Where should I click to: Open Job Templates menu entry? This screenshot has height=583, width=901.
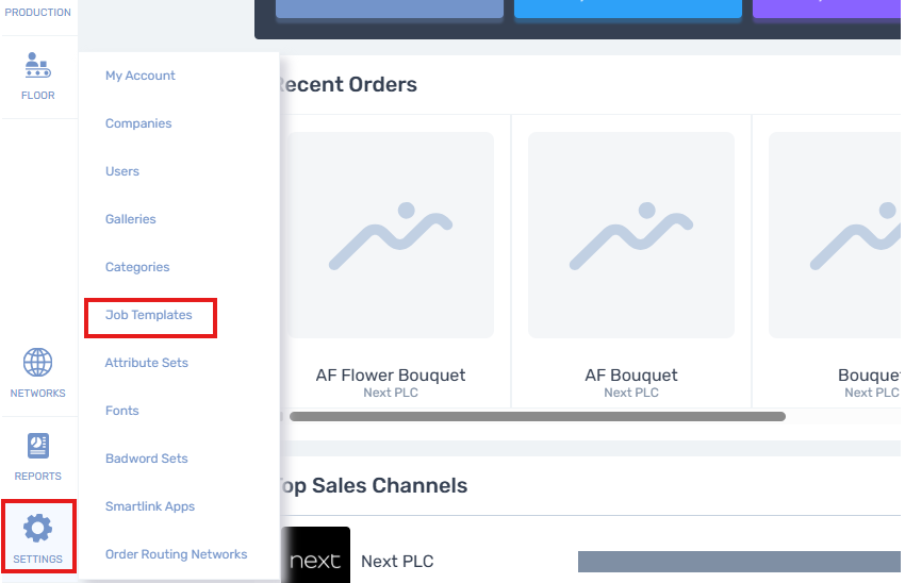click(x=148, y=315)
